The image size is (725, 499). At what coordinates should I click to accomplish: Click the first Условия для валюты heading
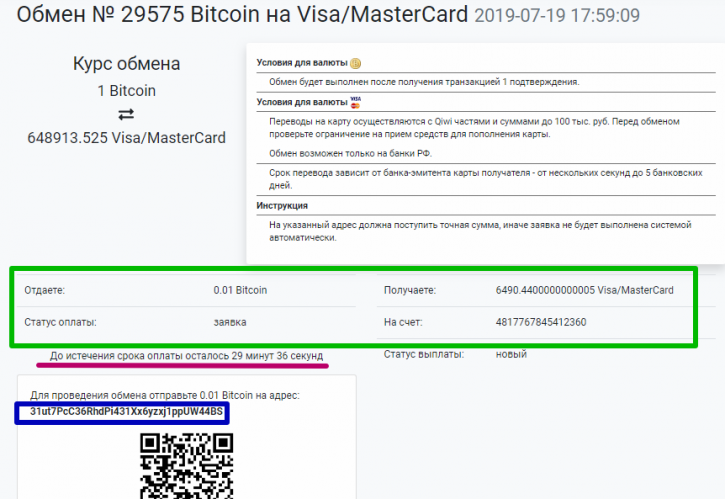tap(302, 63)
